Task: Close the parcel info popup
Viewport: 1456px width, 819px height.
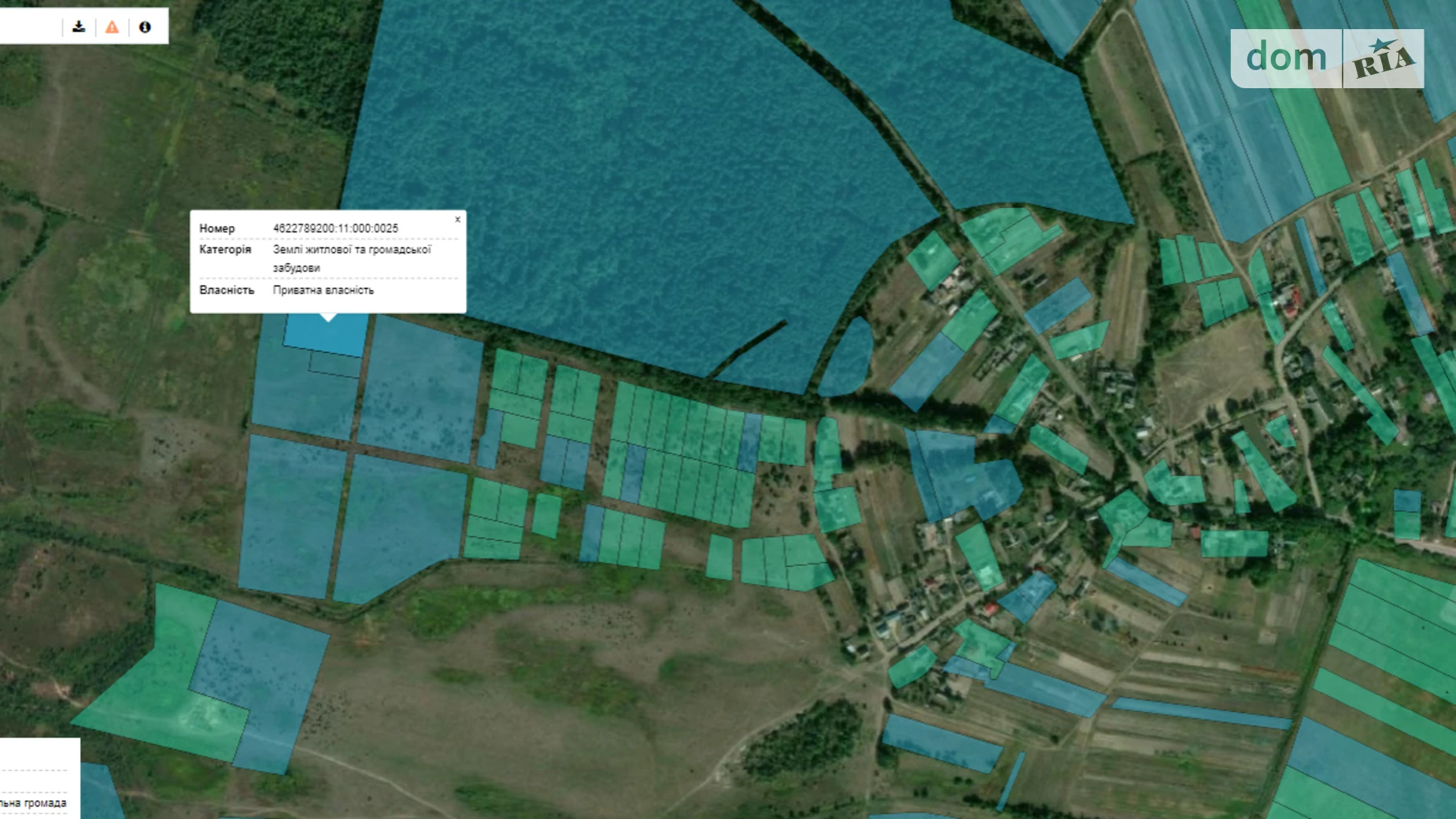Action: tap(457, 220)
